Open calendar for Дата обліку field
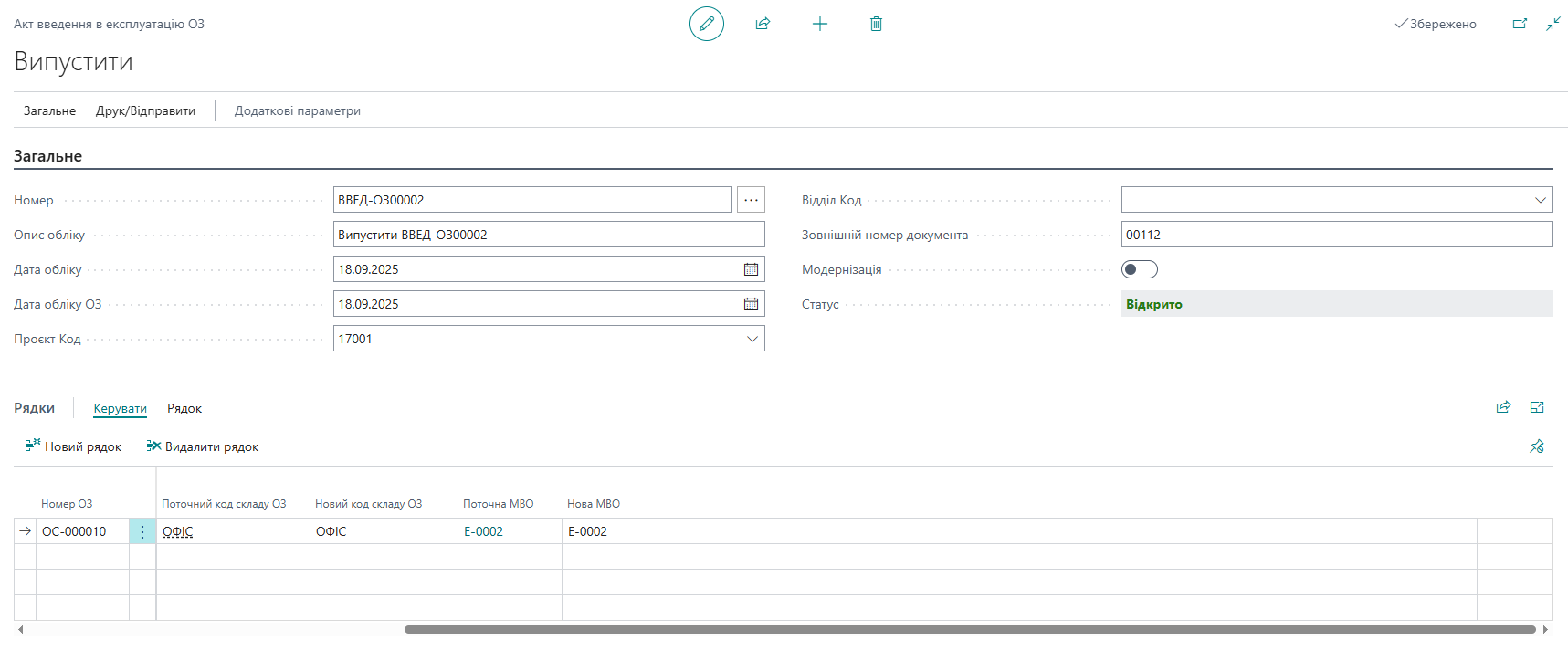Image resolution: width=1568 pixels, height=650 pixels. click(751, 269)
